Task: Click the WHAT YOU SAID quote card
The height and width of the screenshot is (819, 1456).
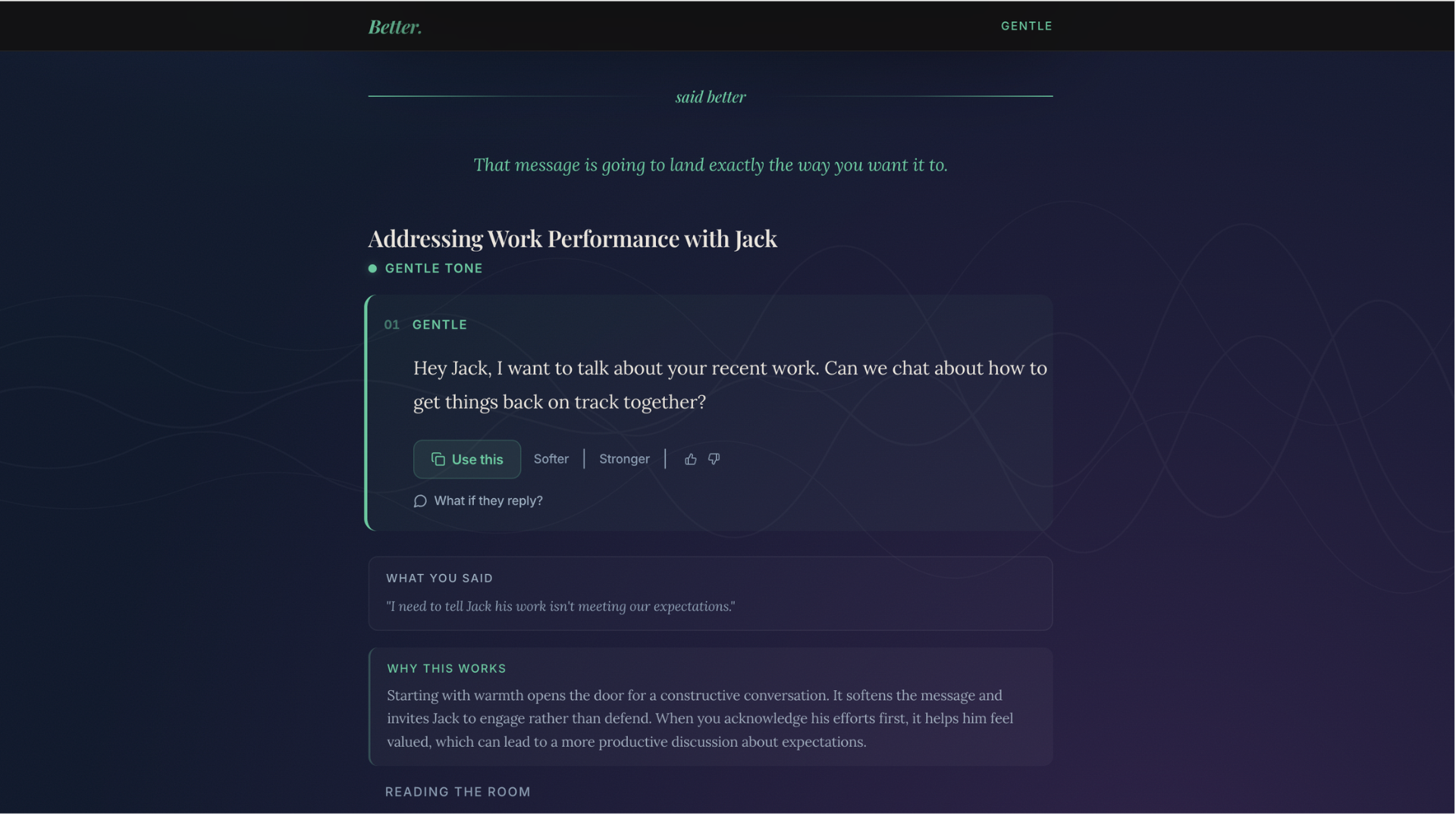Action: [710, 593]
